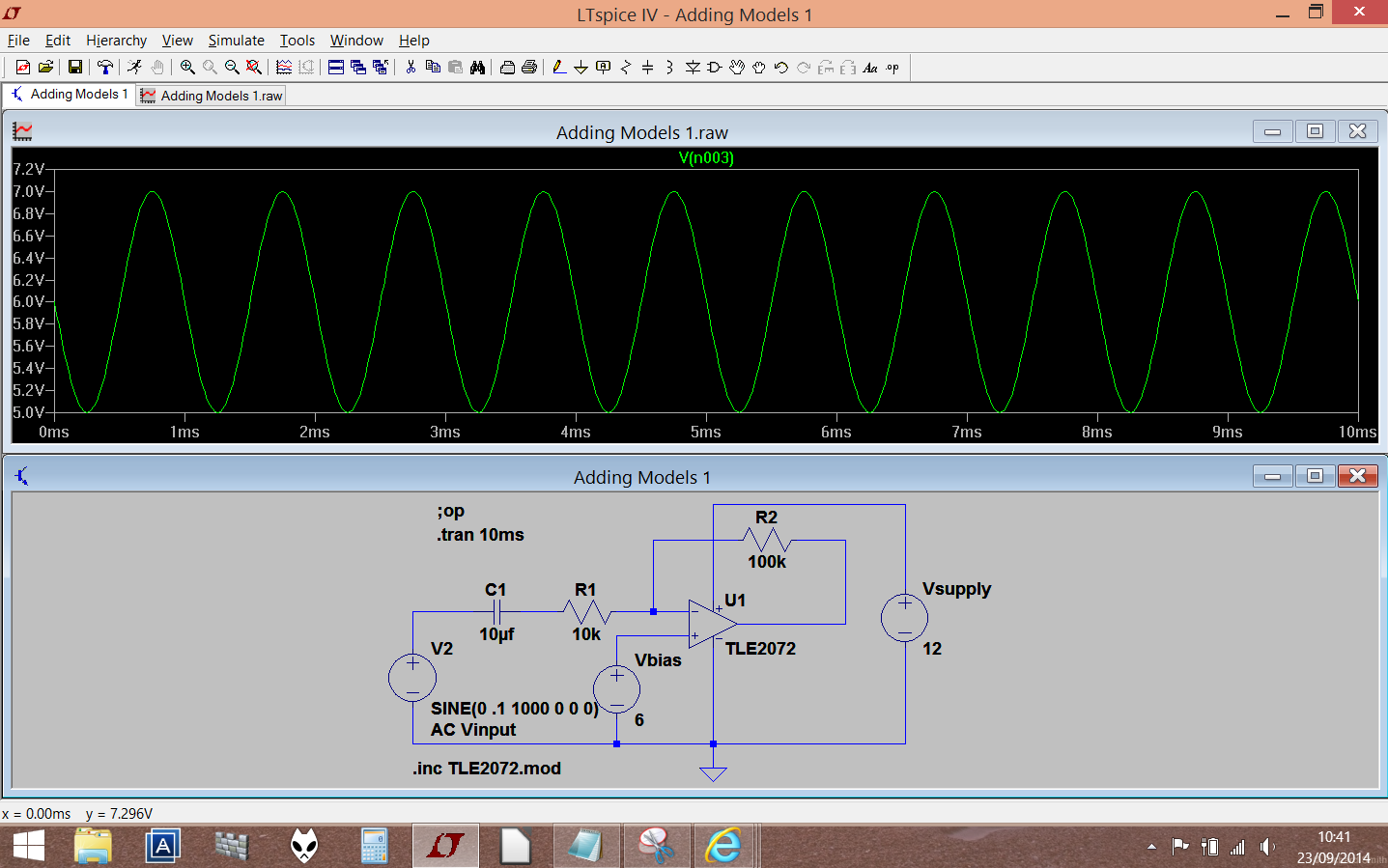Click the .tran 10ms directive text
The image size is (1388, 868).
pyautogui.click(x=480, y=534)
